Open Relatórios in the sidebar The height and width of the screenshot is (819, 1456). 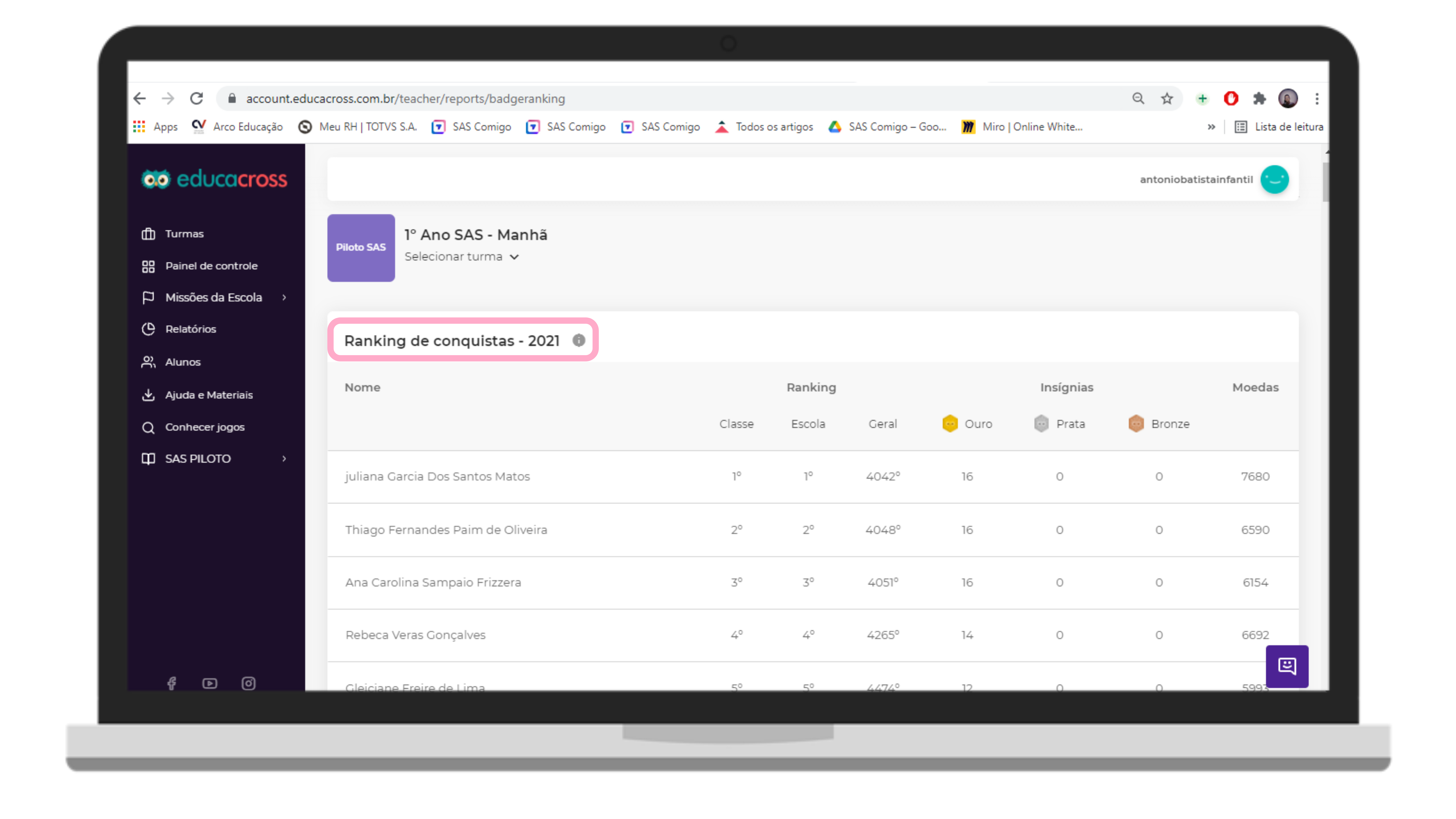click(179, 329)
